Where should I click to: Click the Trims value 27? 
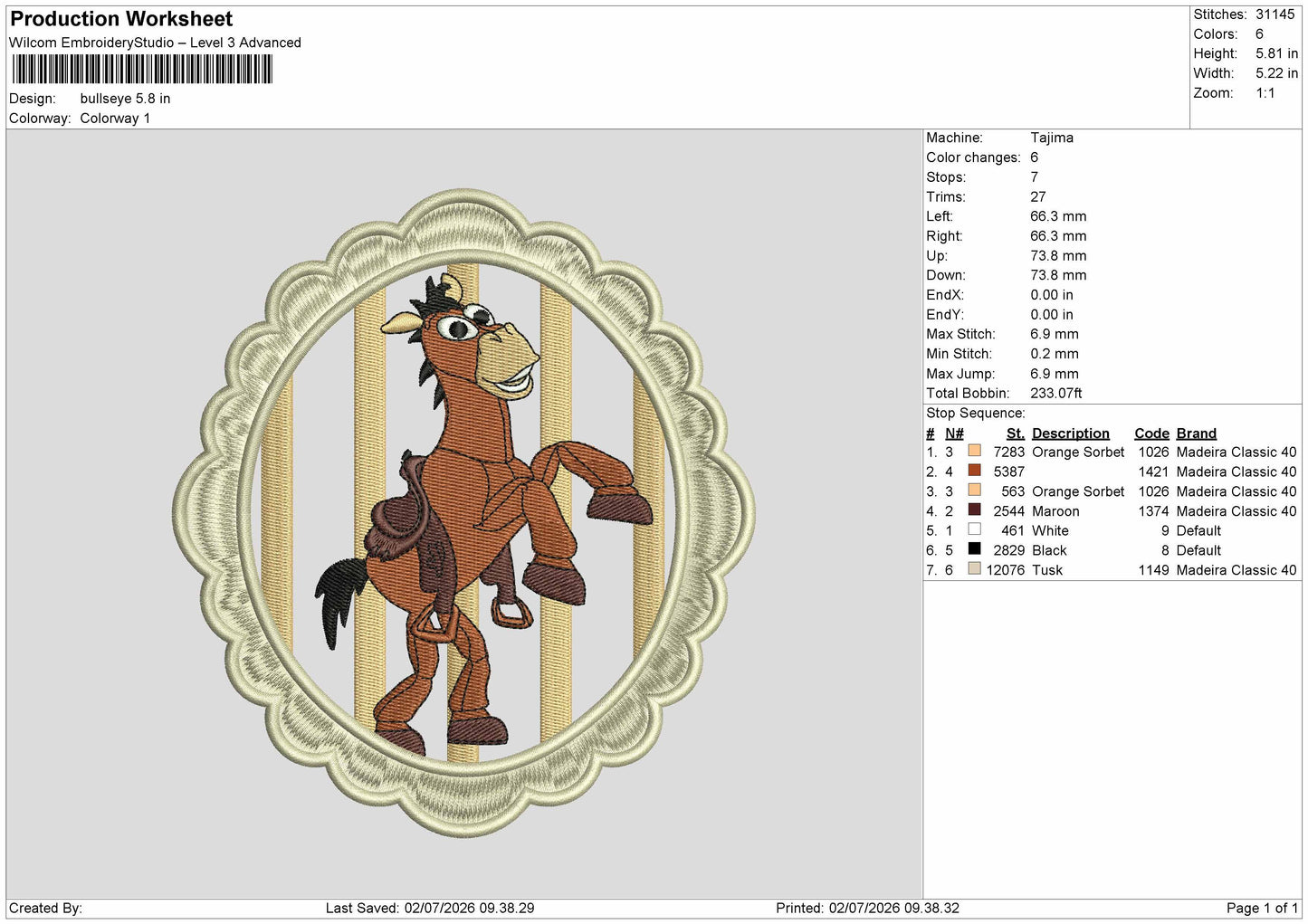(1038, 196)
